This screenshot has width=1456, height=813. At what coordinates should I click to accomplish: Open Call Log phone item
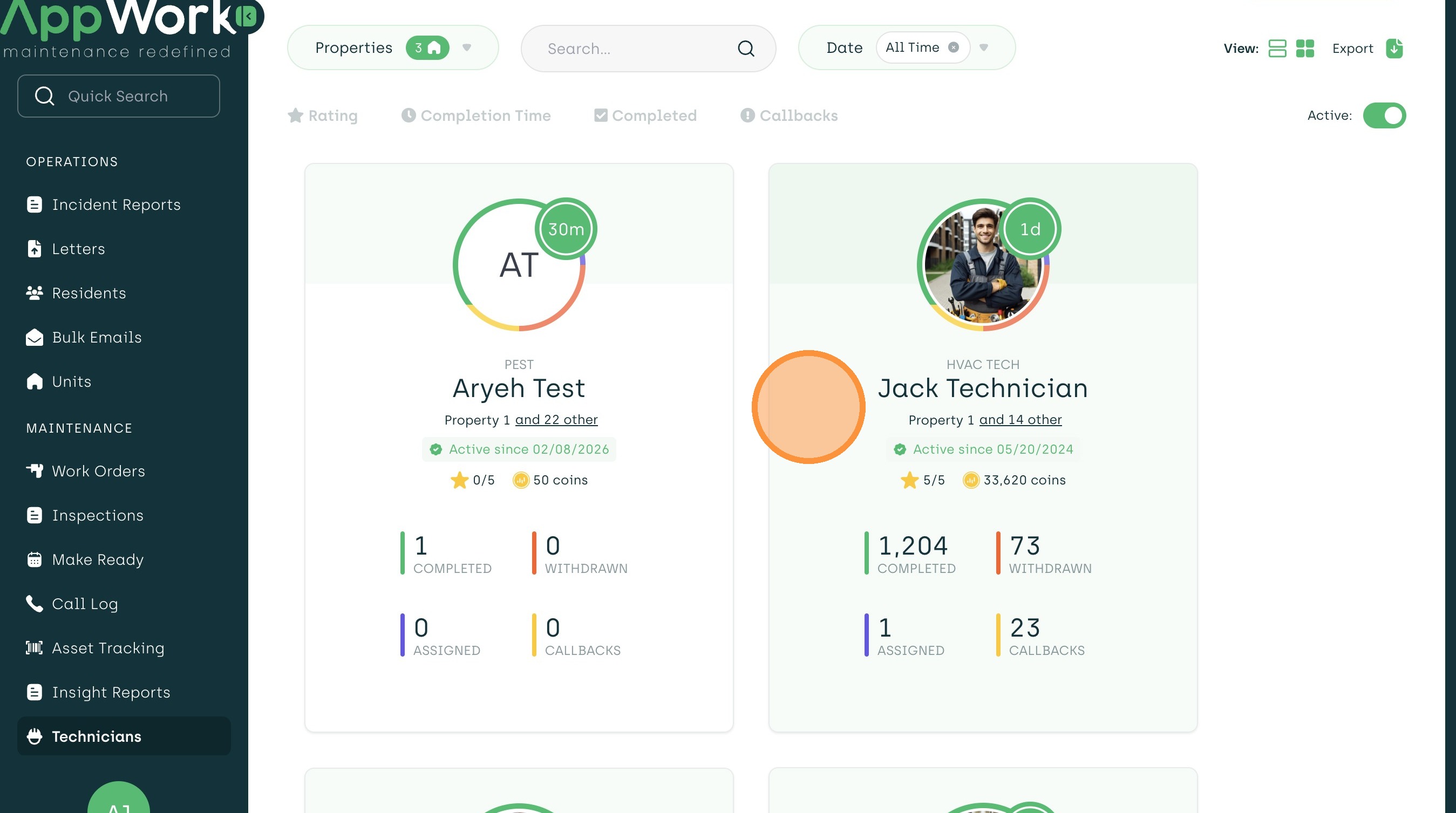(x=85, y=603)
